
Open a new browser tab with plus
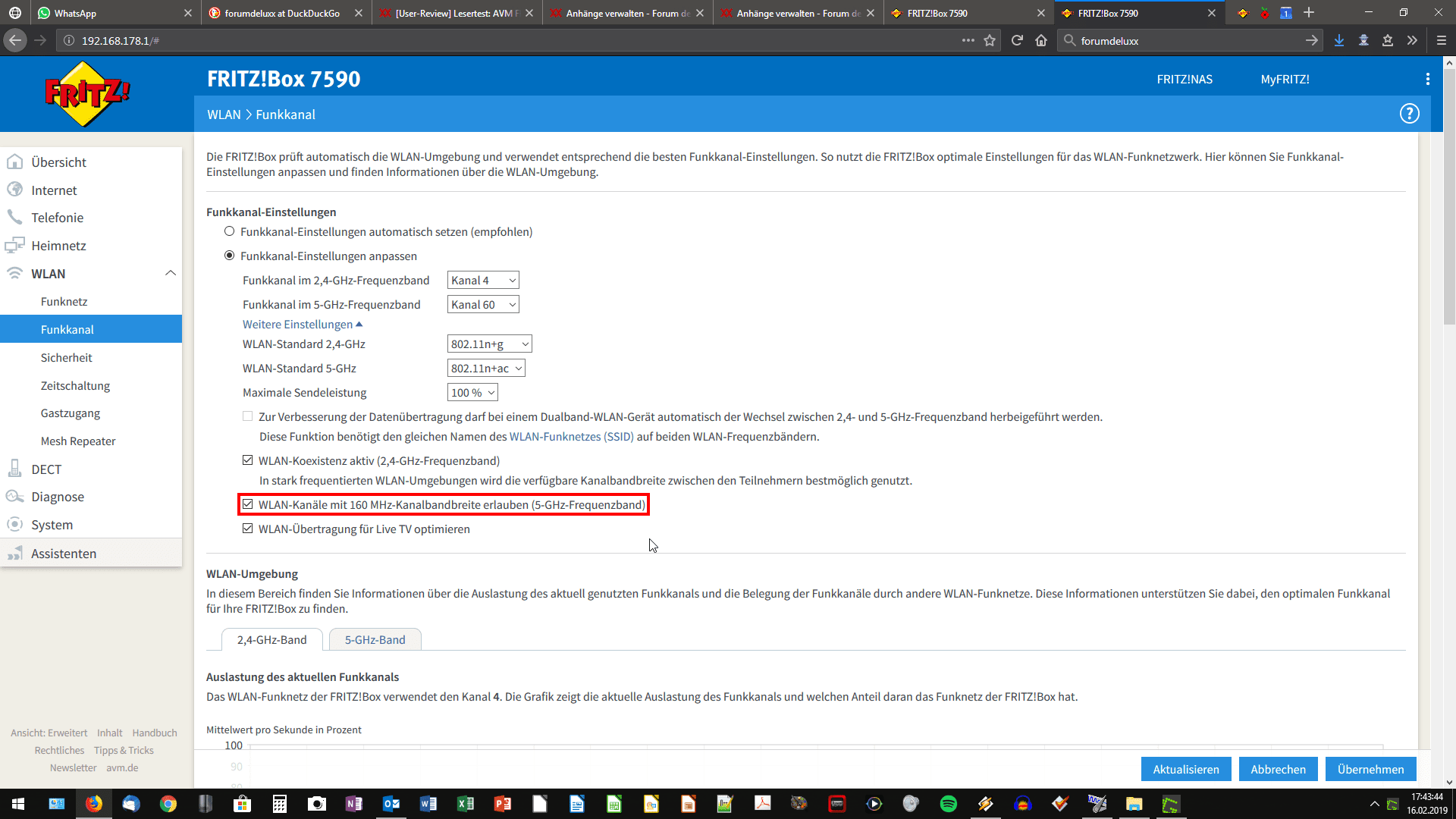1309,13
